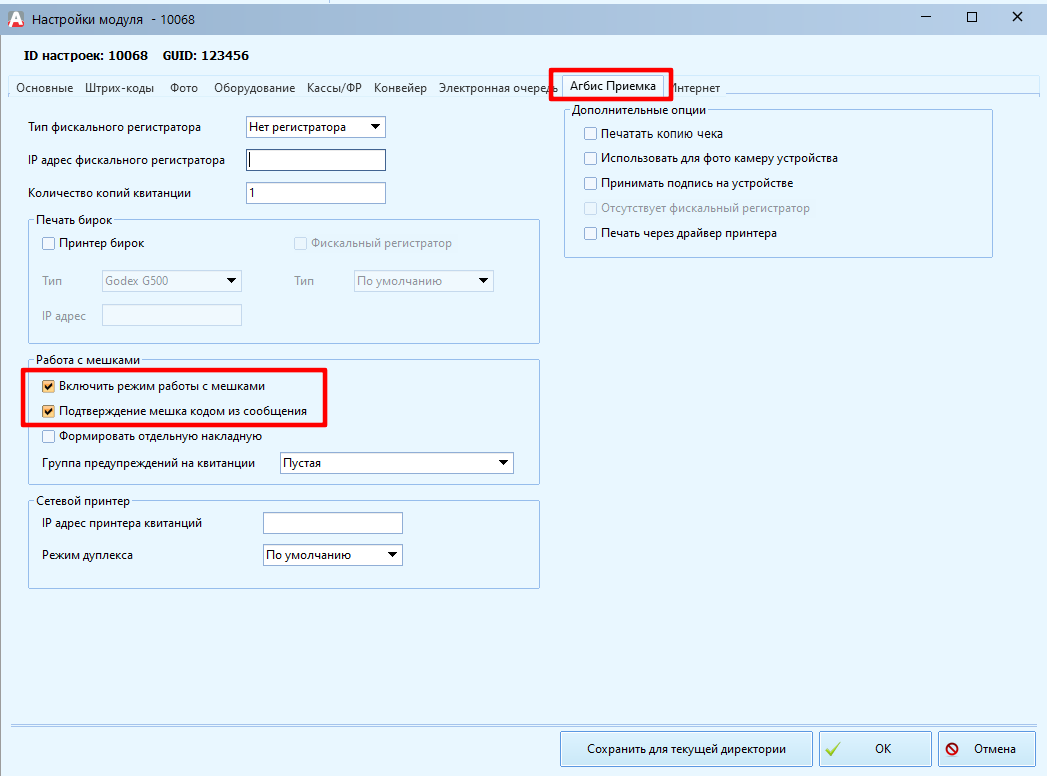This screenshot has height=776, width=1047.
Task: Uncheck Подтверждение мешка кодом из сообщения
Action: (x=48, y=411)
